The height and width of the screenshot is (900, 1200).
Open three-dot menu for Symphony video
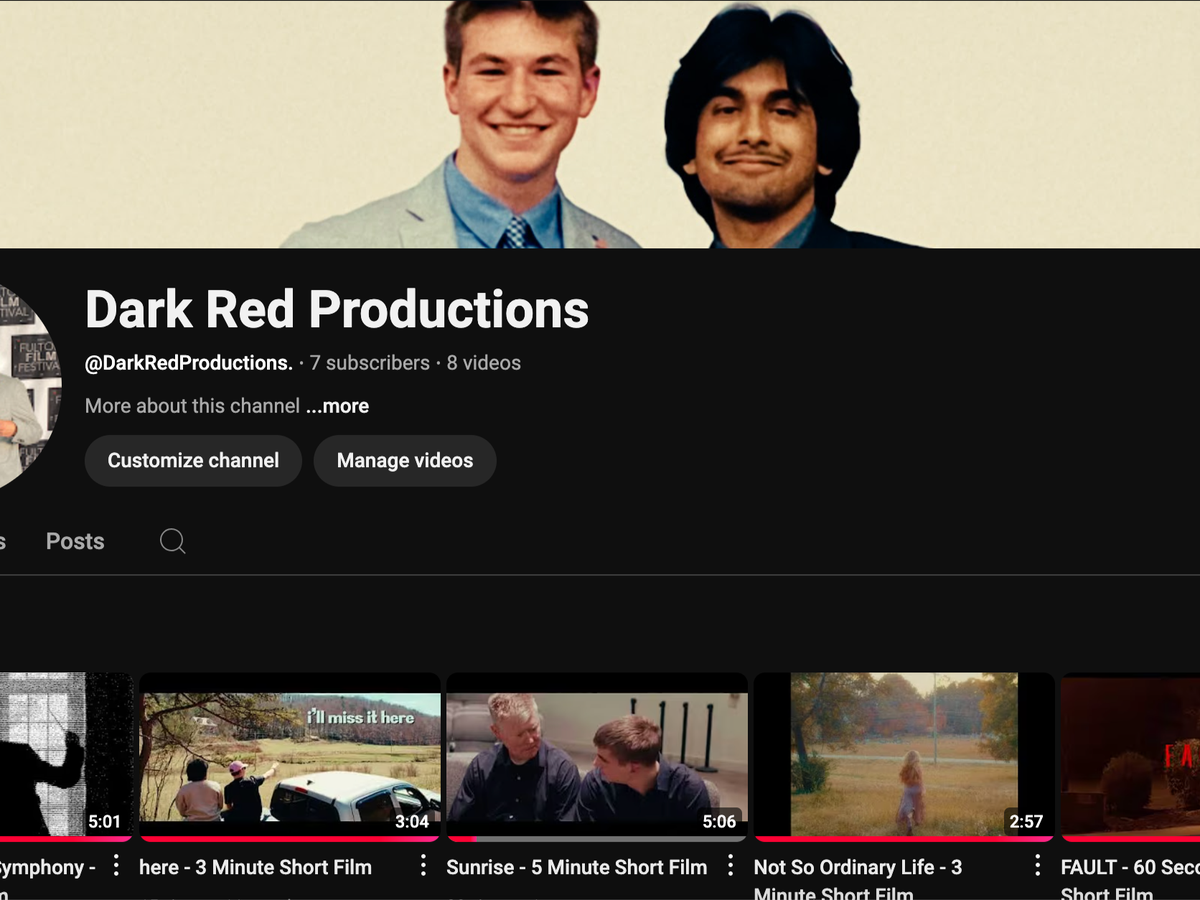point(116,866)
